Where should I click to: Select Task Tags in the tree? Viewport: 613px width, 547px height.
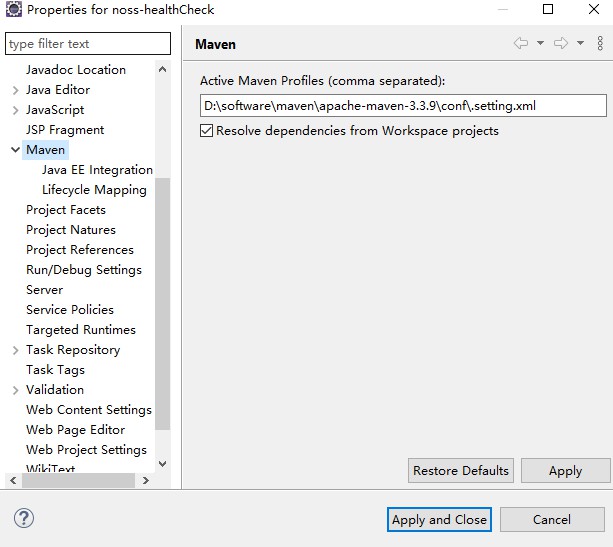click(x=55, y=369)
